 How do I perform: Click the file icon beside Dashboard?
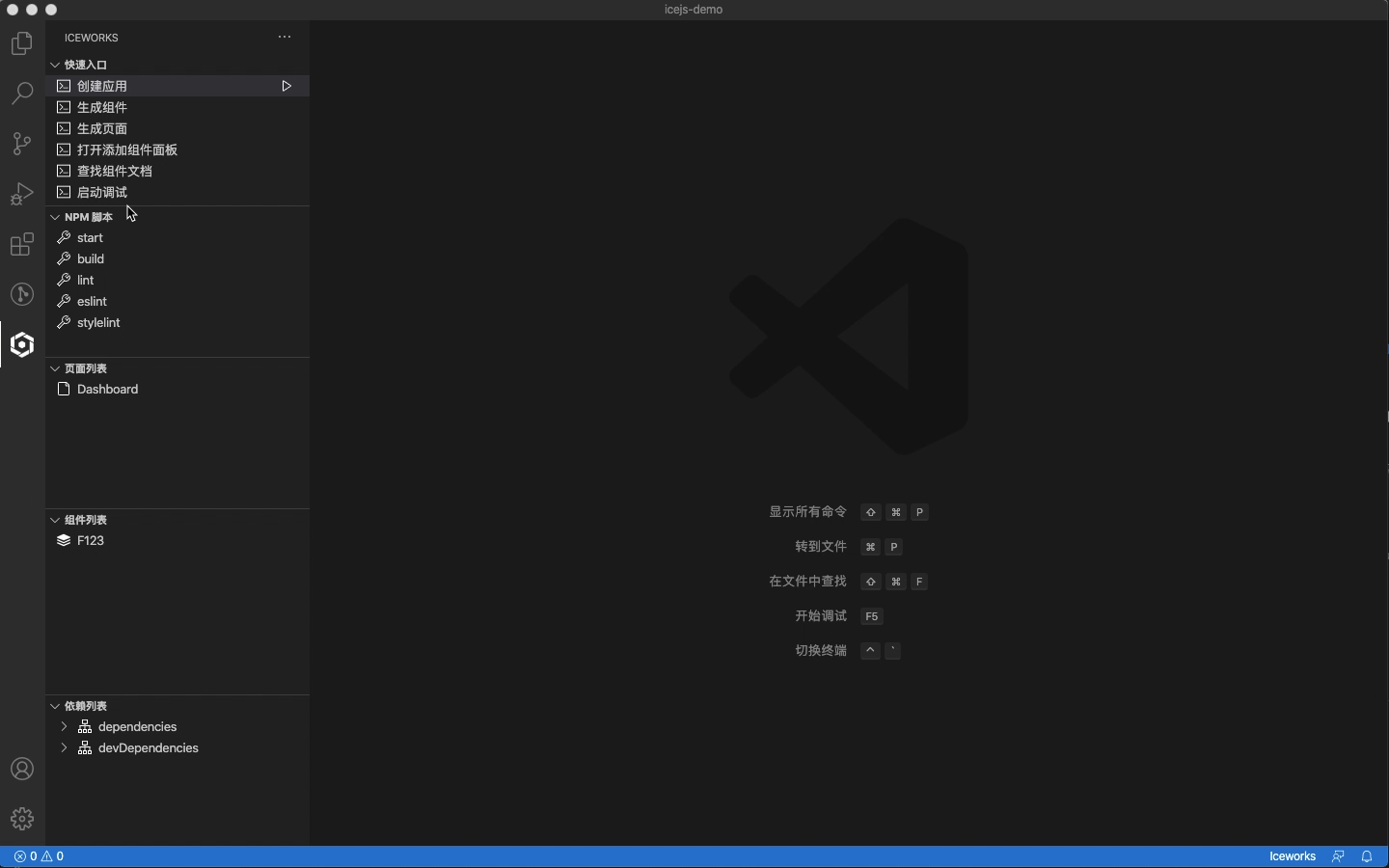tap(64, 389)
